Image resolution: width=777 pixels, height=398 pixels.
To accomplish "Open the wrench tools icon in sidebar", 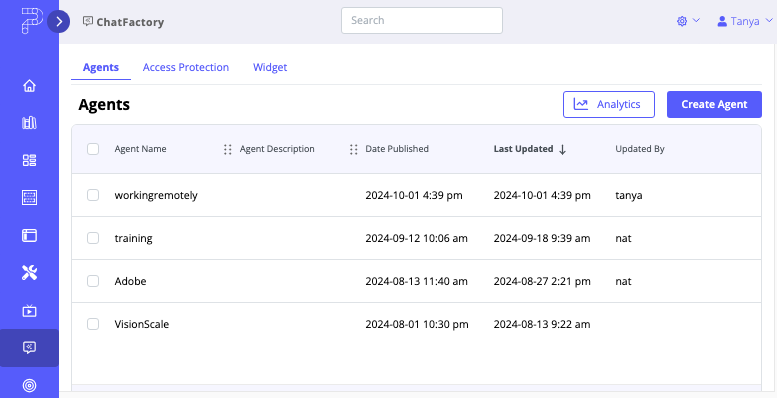I will pyautogui.click(x=29, y=272).
